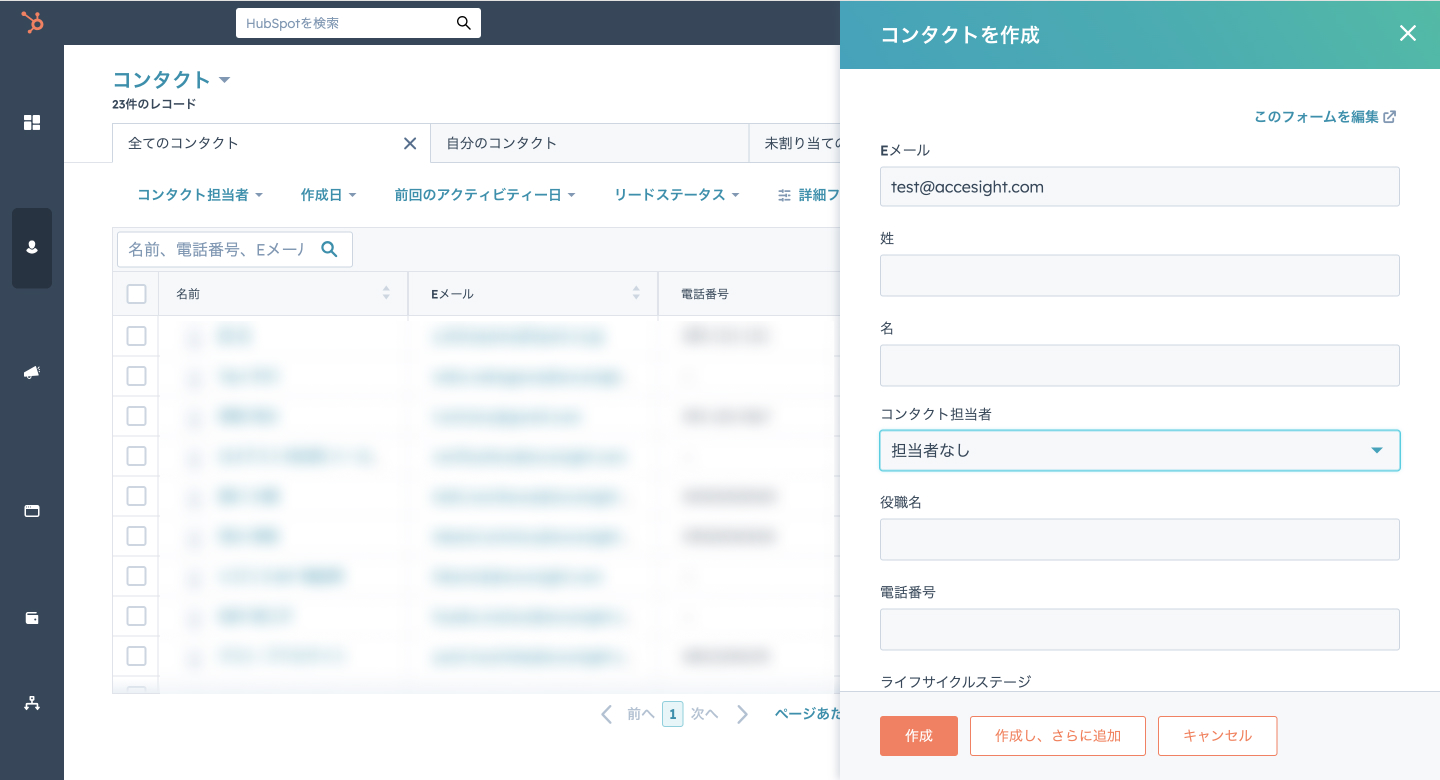Image resolution: width=1440 pixels, height=780 pixels.
Task: Click the 名前、電話番号、Eメール search field
Action: click(235, 249)
